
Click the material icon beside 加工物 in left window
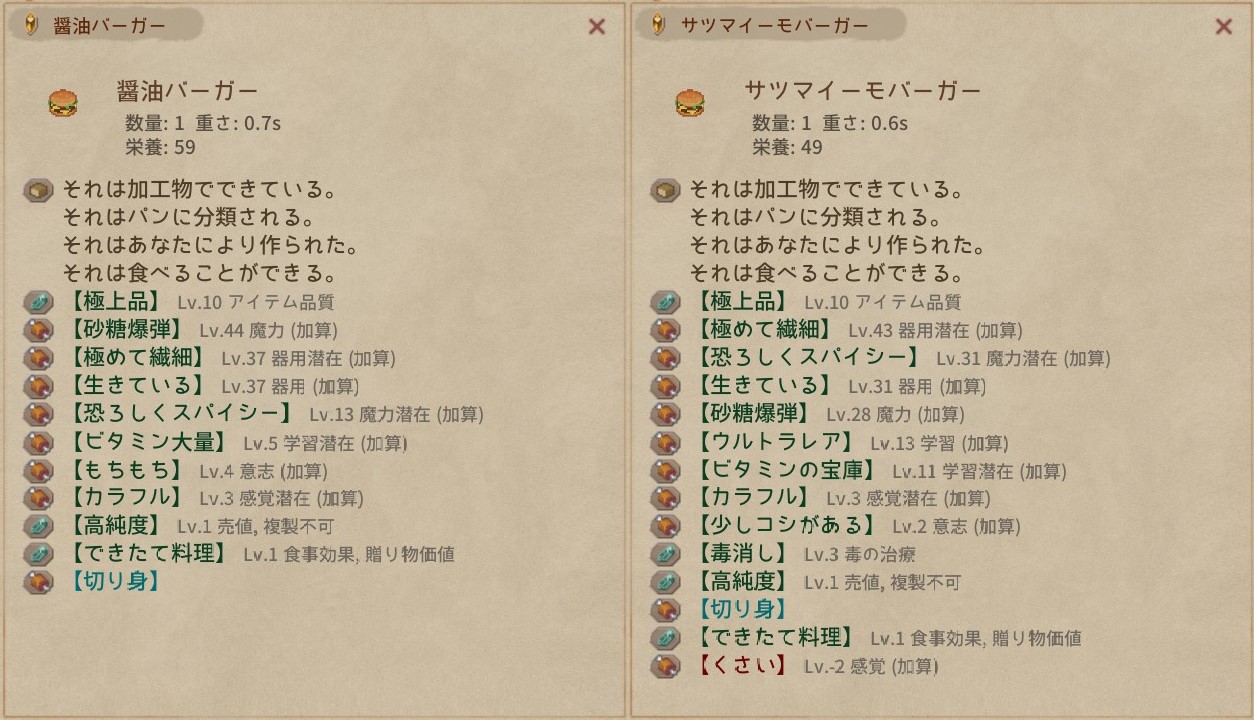(39, 190)
